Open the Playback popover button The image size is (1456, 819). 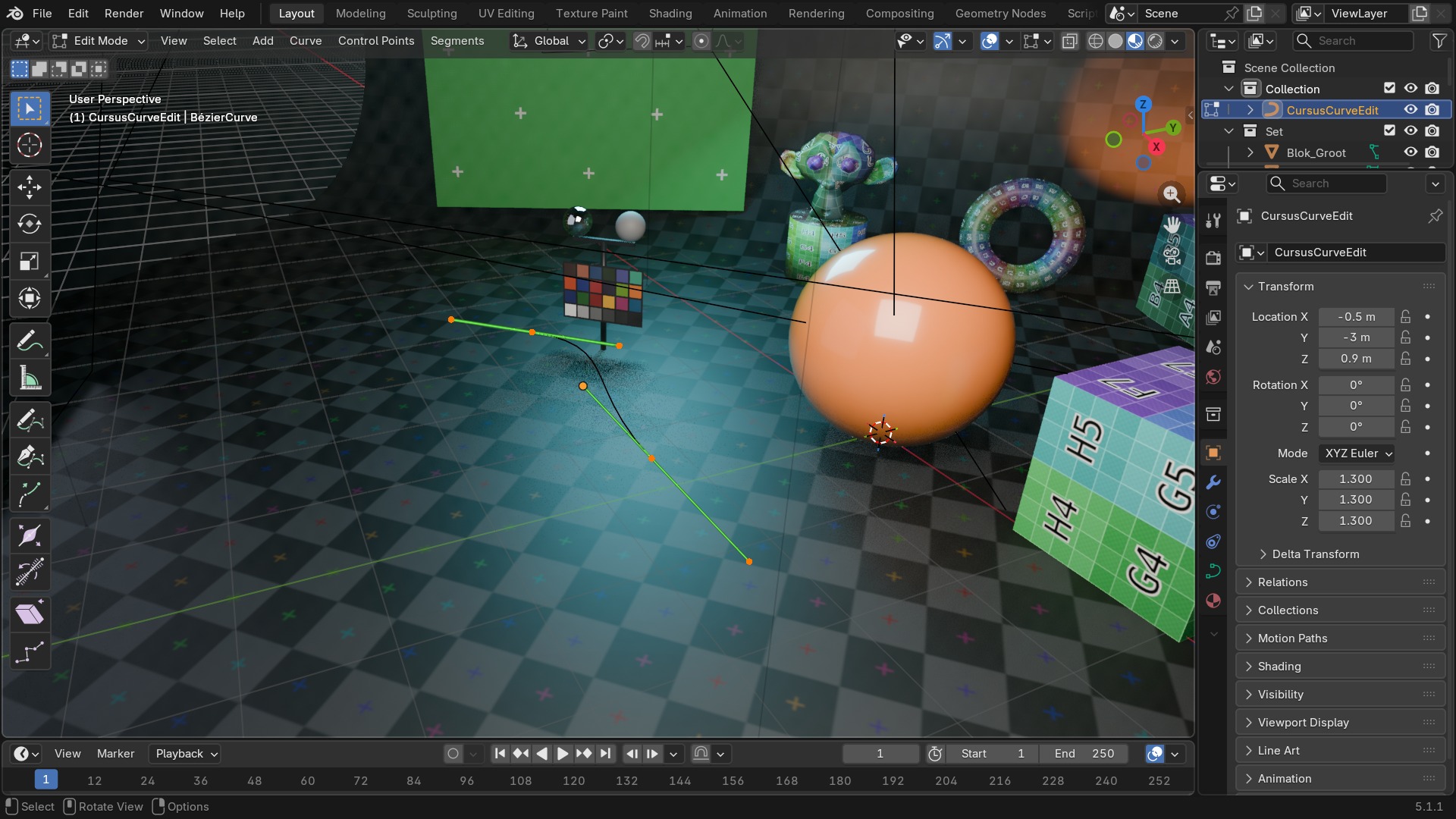pyautogui.click(x=186, y=753)
